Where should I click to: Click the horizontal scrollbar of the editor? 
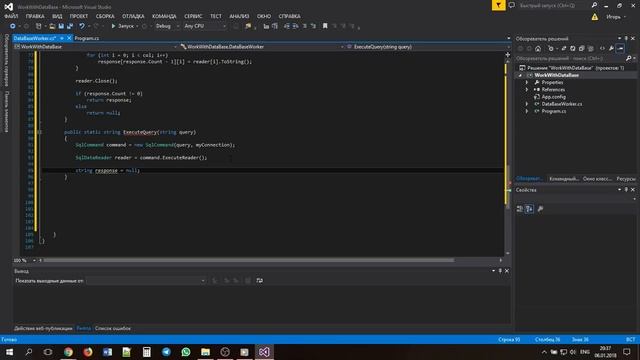click(249, 260)
